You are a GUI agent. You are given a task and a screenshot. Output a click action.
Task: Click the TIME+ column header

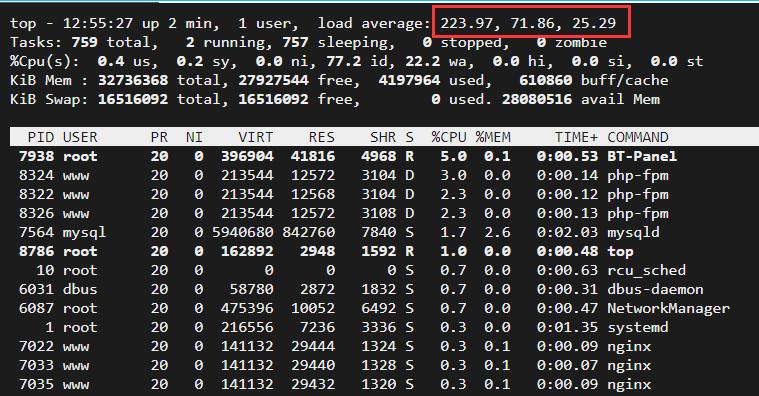576,137
